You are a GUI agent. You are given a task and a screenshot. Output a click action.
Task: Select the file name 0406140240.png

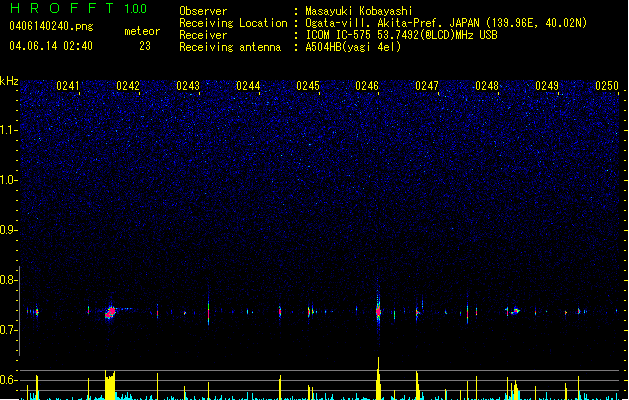coord(51,26)
